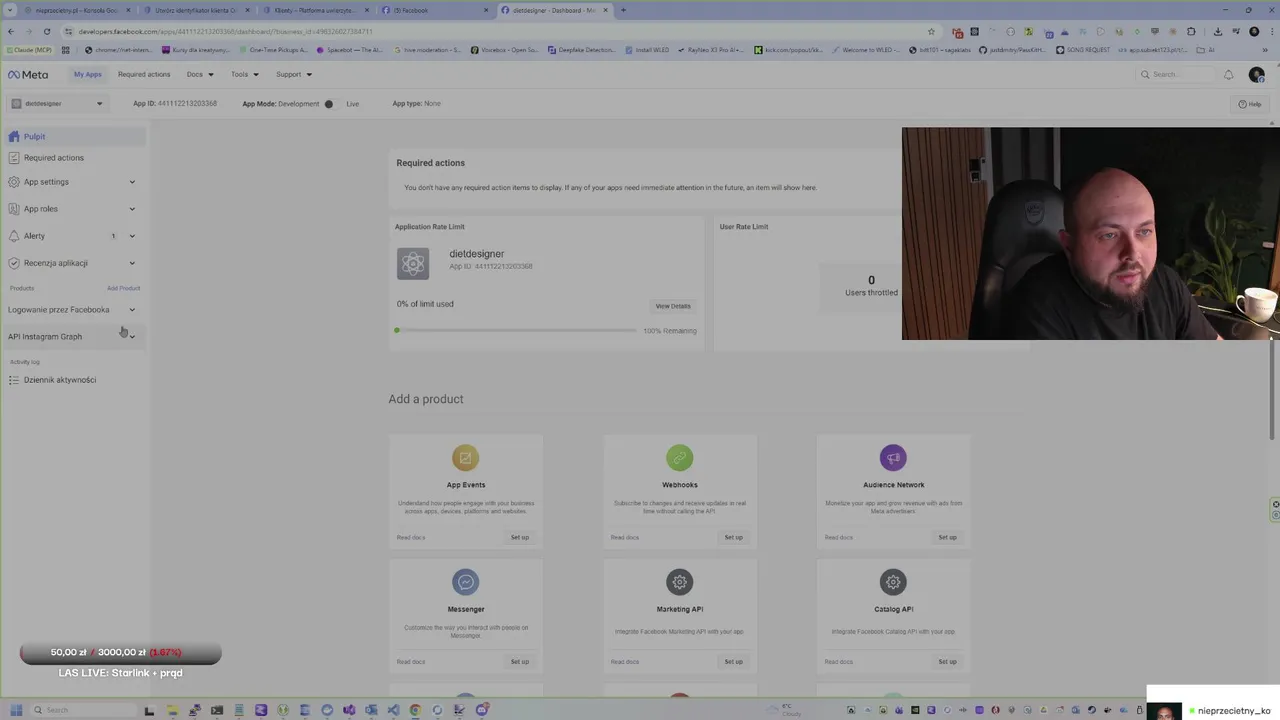Set up App Events
Image resolution: width=1280 pixels, height=720 pixels.
pyautogui.click(x=520, y=537)
